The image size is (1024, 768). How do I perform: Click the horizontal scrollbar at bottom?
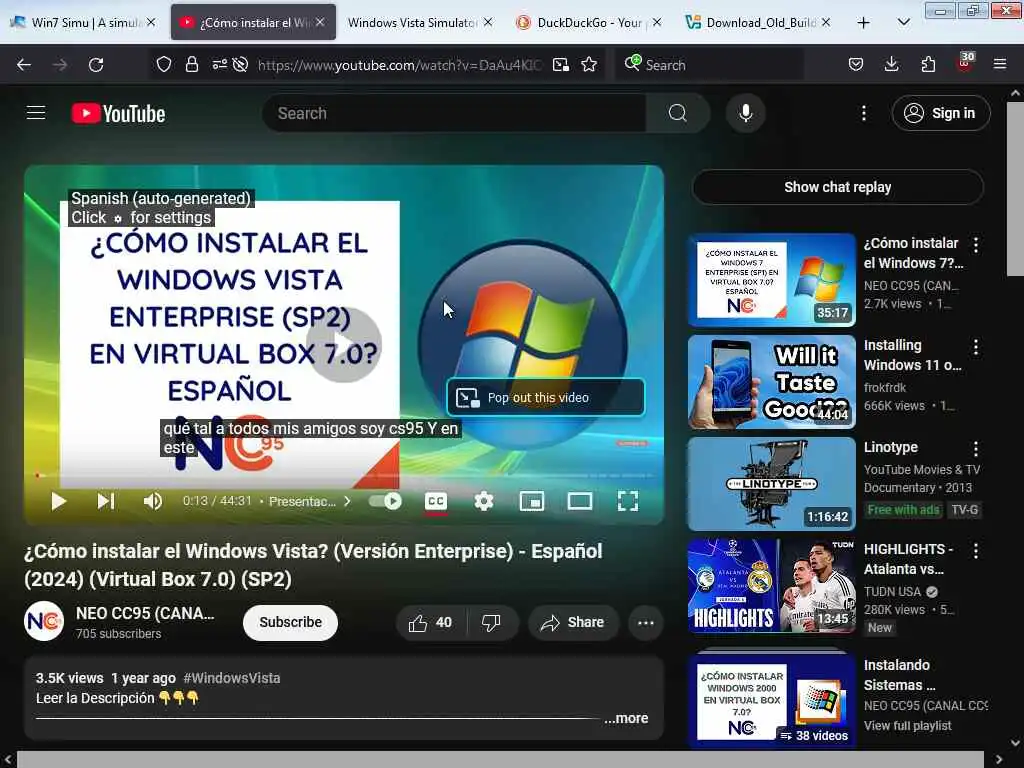[500, 760]
